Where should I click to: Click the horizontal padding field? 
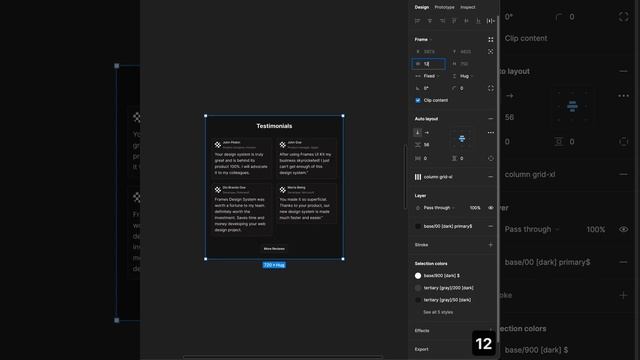point(429,158)
